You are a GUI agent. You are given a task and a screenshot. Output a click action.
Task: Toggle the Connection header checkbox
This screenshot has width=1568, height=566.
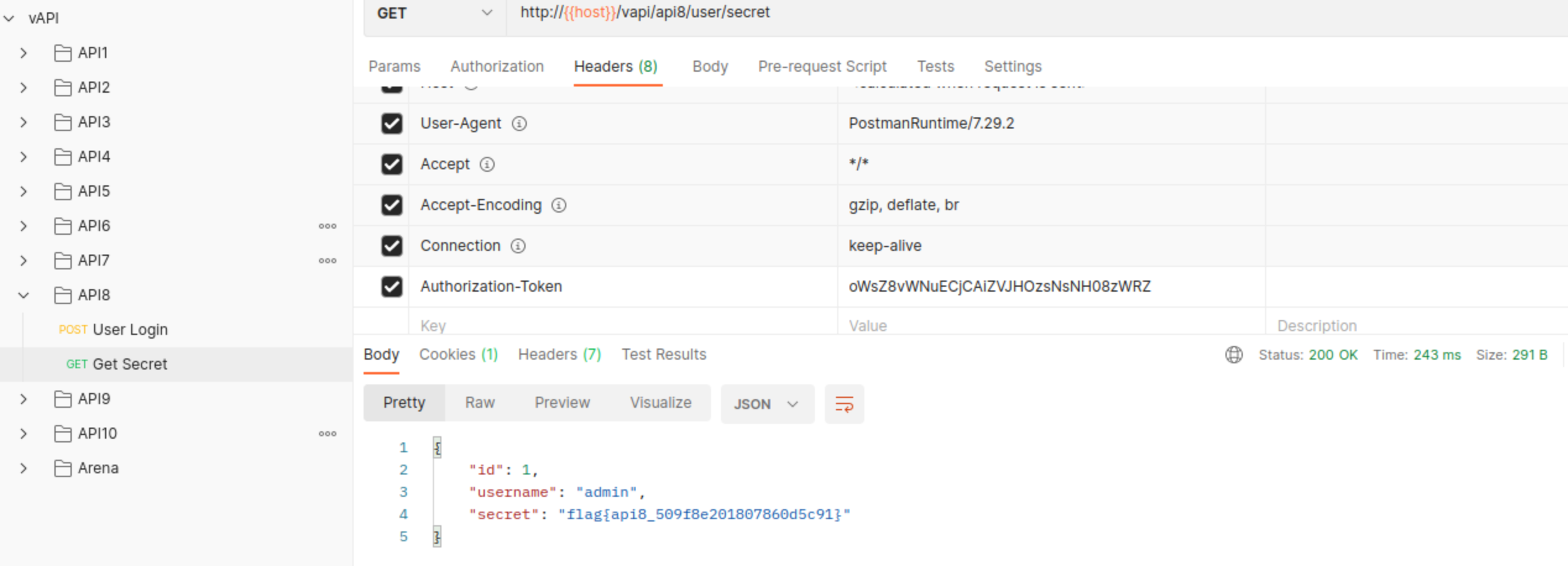tap(391, 246)
